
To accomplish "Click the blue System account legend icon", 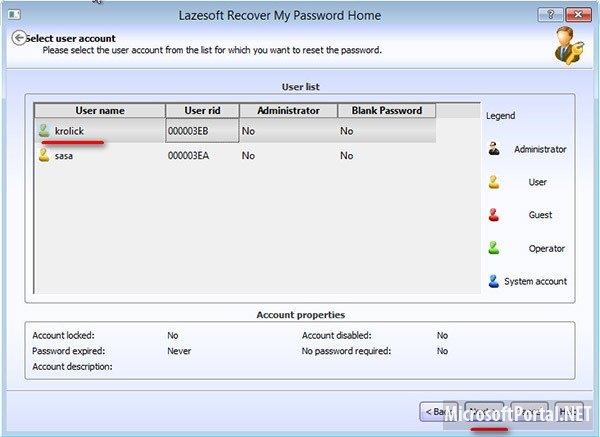I will [x=494, y=281].
